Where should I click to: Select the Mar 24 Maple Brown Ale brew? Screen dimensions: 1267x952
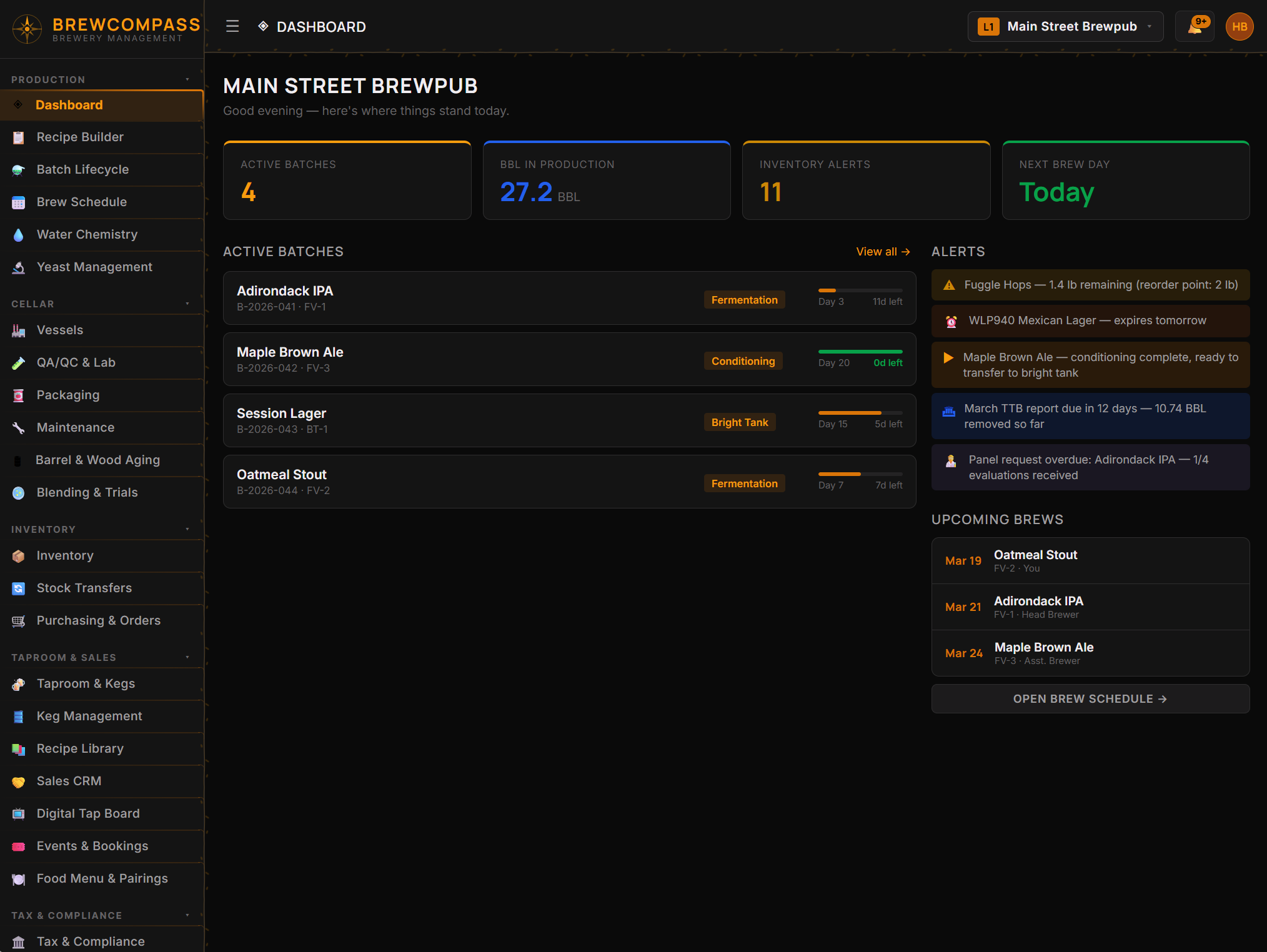coord(1090,653)
